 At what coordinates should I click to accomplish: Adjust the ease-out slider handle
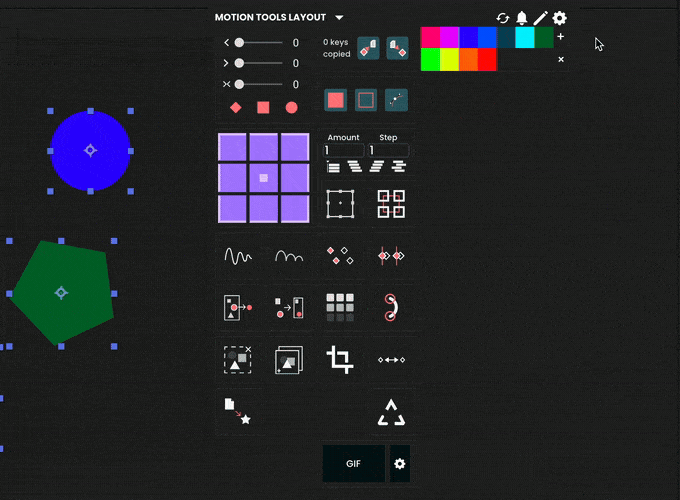point(239,63)
